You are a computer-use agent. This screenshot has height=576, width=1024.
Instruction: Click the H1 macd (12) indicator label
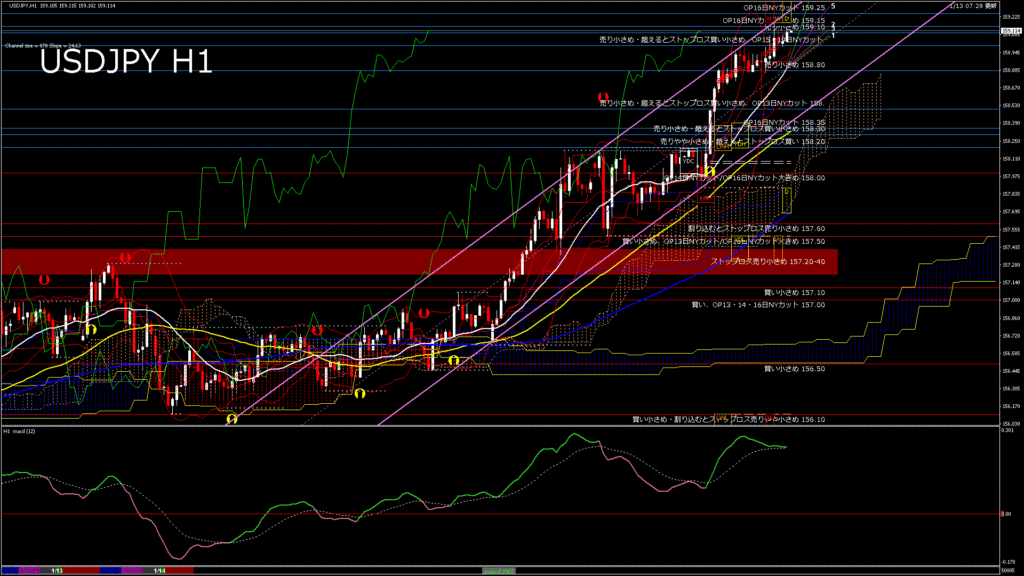(20, 431)
